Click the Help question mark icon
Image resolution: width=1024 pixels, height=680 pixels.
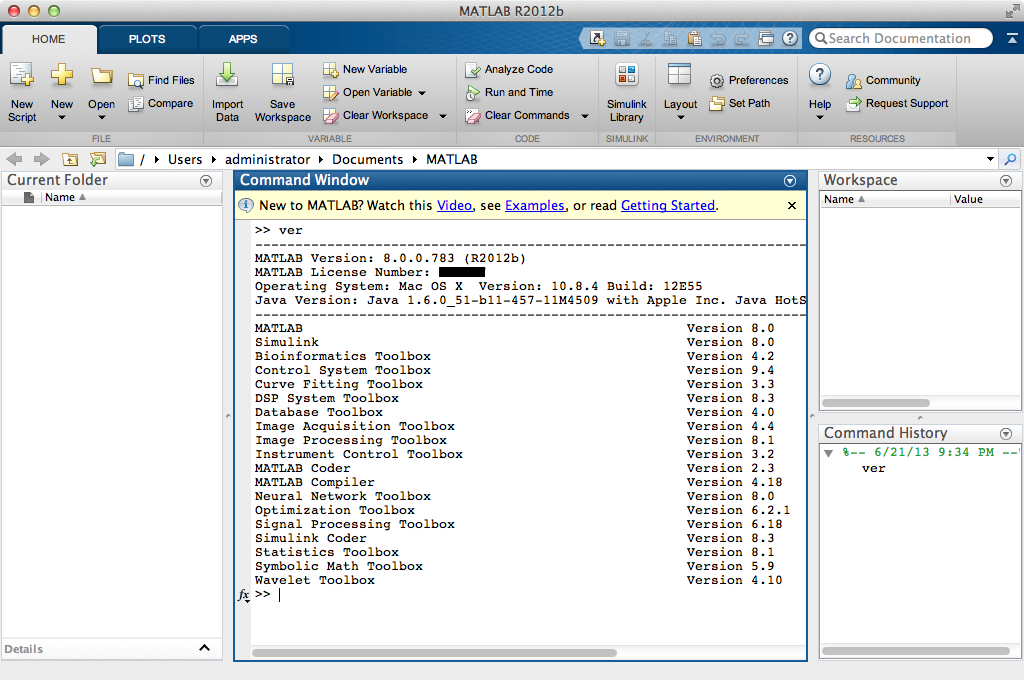tap(820, 75)
